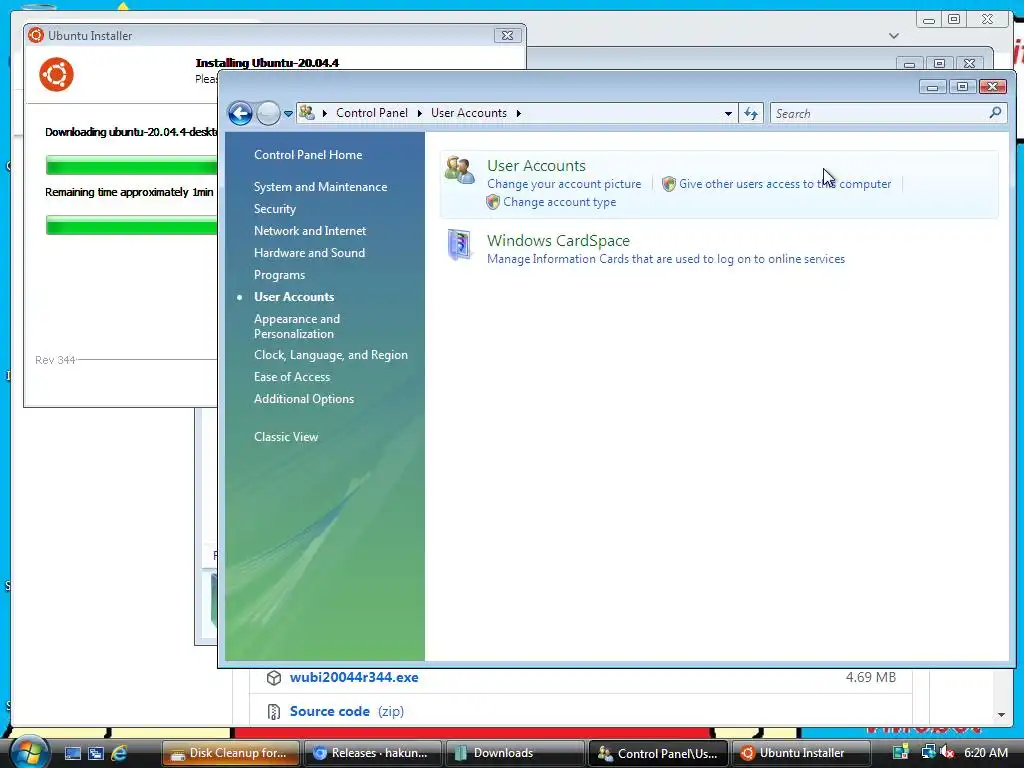The height and width of the screenshot is (768, 1024).
Task: Go back using the Control Panel back arrow
Action: (240, 114)
